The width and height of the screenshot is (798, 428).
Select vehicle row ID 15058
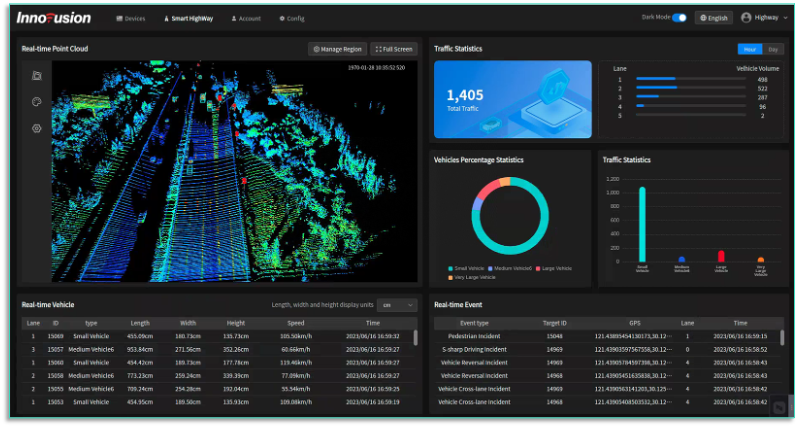click(218, 376)
